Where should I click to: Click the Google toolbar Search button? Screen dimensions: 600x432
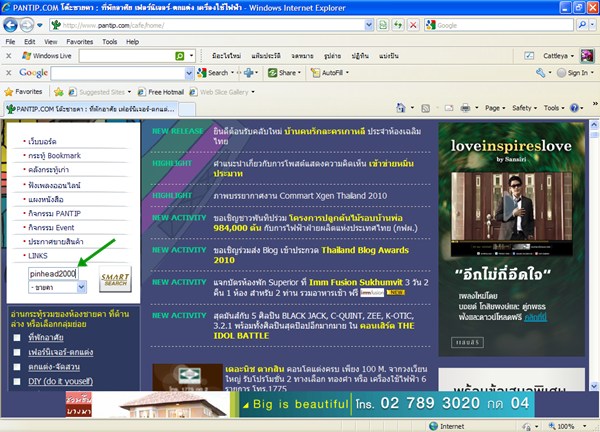213,73
